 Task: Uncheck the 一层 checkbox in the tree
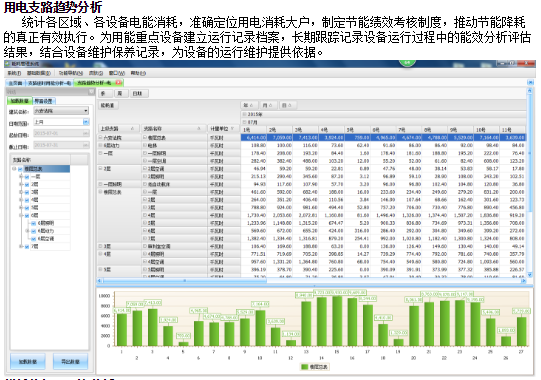(27, 177)
